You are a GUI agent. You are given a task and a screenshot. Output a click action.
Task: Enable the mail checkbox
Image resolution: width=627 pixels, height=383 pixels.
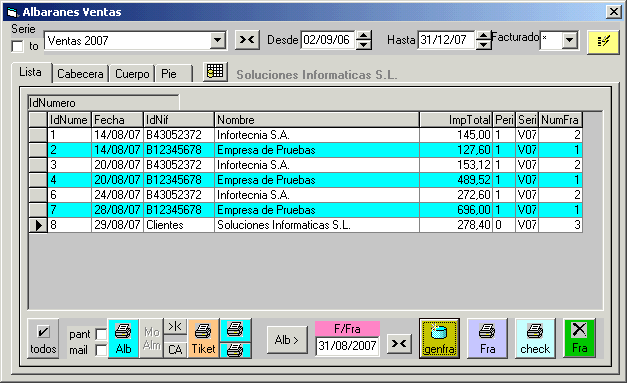point(101,350)
